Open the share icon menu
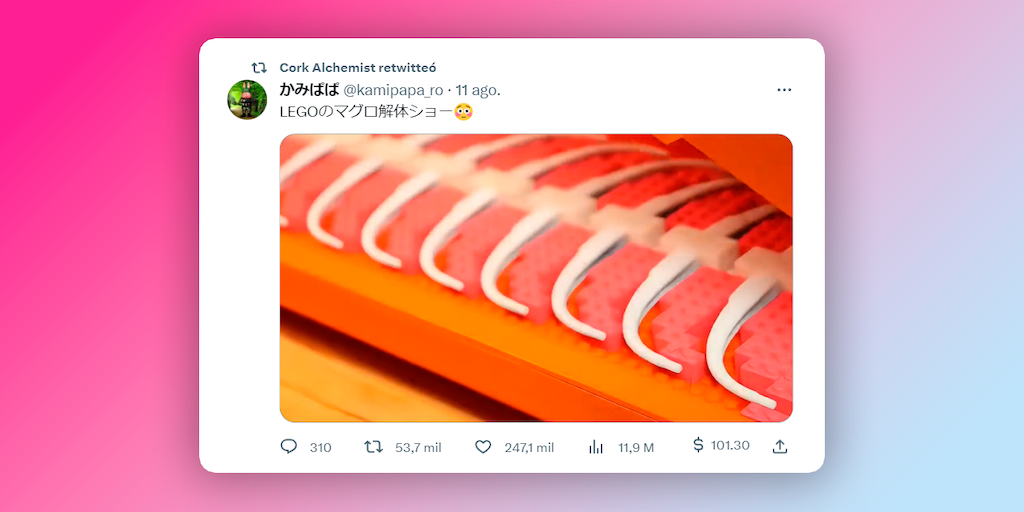This screenshot has height=512, width=1024. click(780, 447)
